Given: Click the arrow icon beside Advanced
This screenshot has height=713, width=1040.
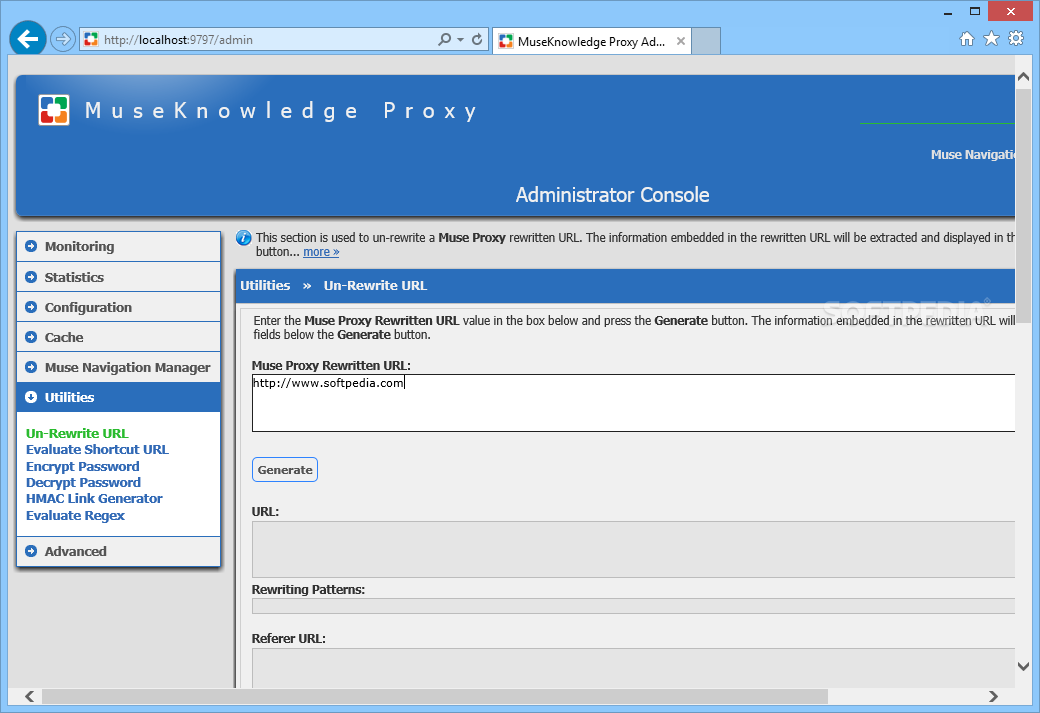Looking at the screenshot, I should coord(31,551).
